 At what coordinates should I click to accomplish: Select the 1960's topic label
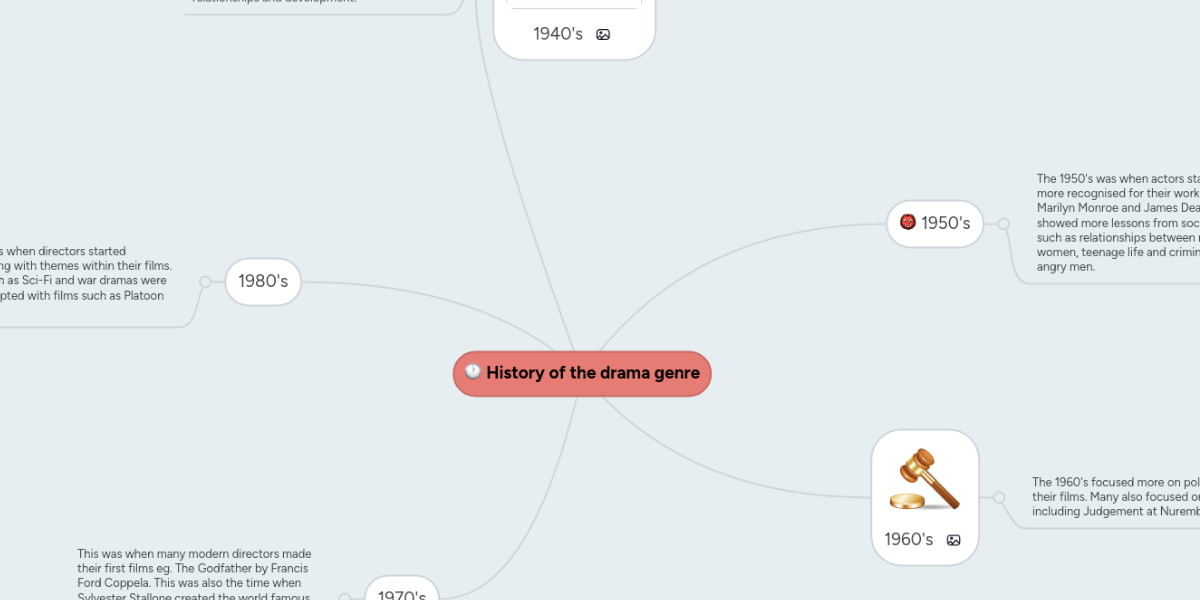(x=909, y=540)
